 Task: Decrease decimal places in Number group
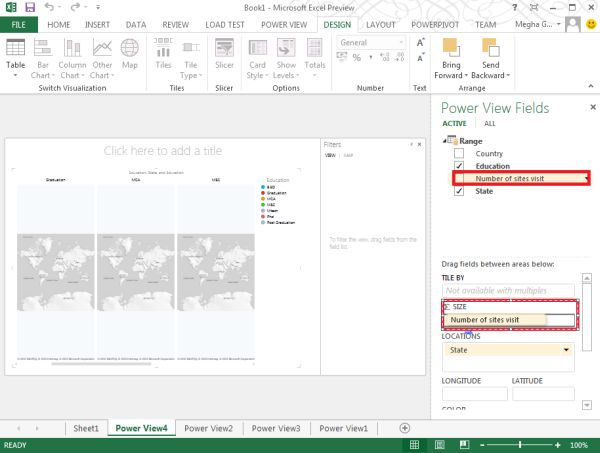tap(399, 58)
